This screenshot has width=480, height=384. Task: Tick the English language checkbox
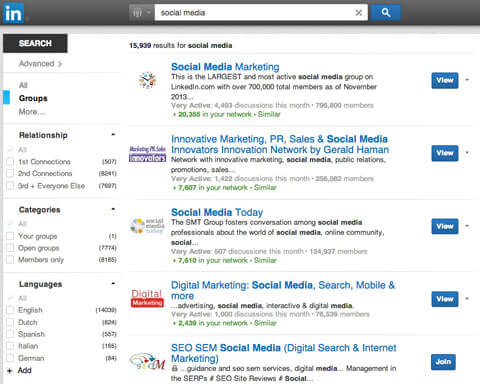[10, 310]
